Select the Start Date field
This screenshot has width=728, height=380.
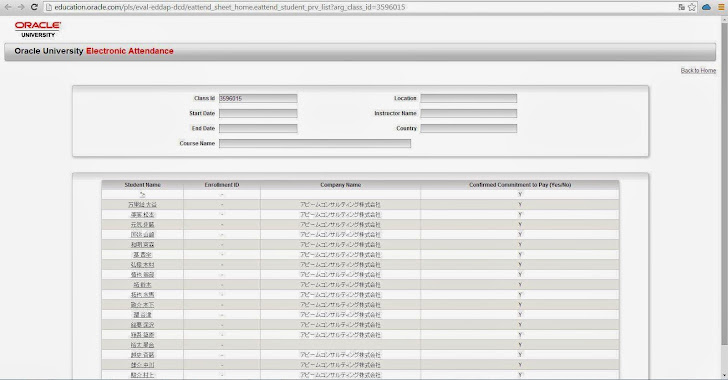(258, 113)
